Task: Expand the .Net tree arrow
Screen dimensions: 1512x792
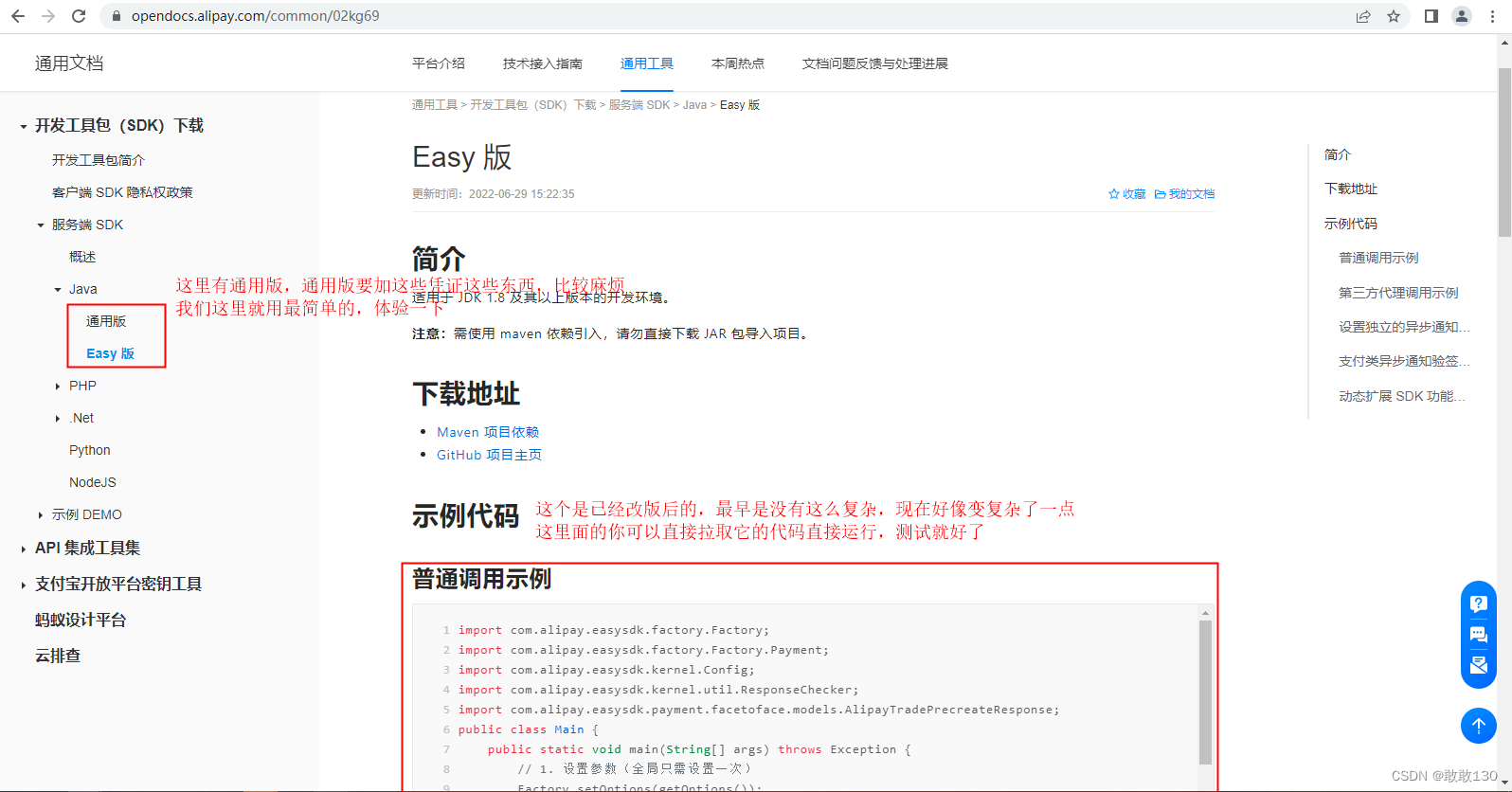Action: (x=58, y=419)
